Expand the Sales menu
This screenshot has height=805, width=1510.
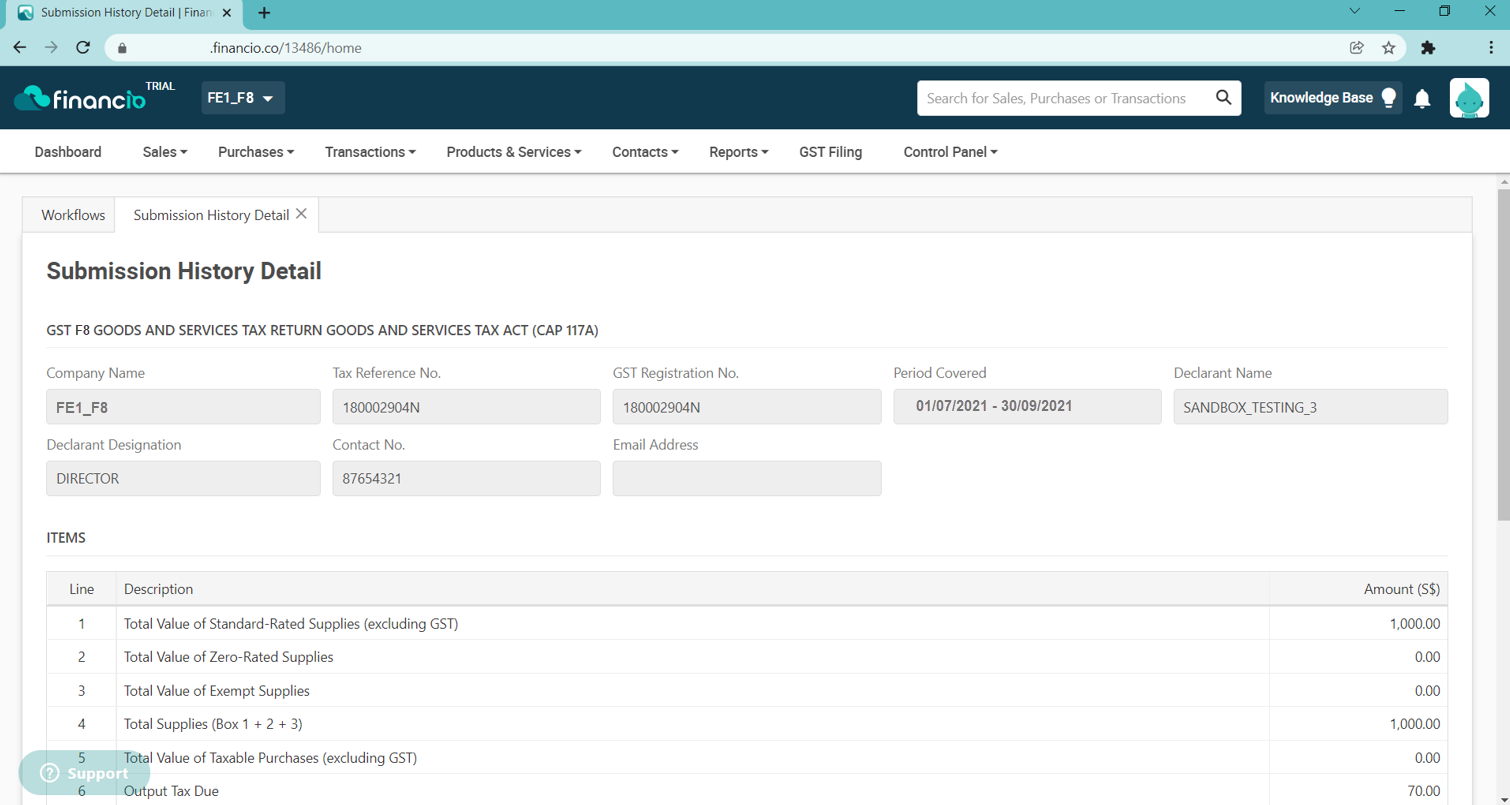pyautogui.click(x=165, y=152)
